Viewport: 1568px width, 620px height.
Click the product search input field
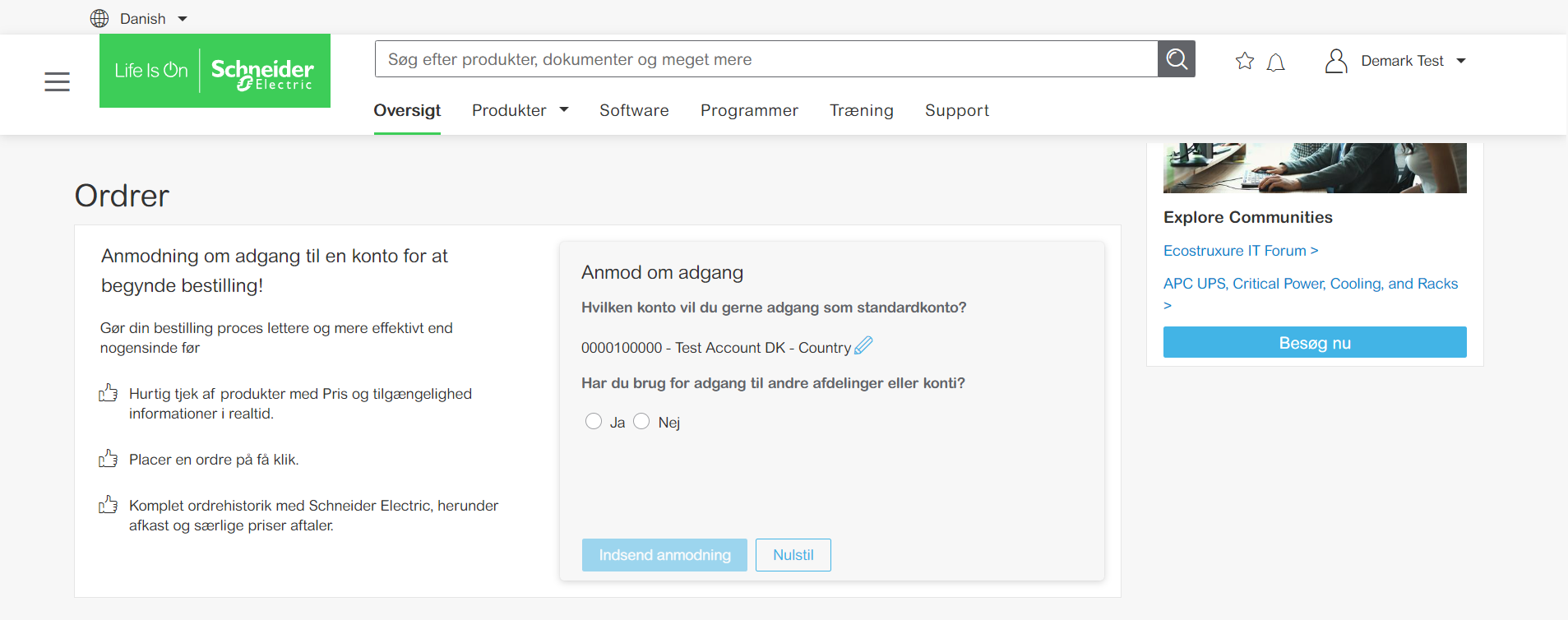point(766,59)
